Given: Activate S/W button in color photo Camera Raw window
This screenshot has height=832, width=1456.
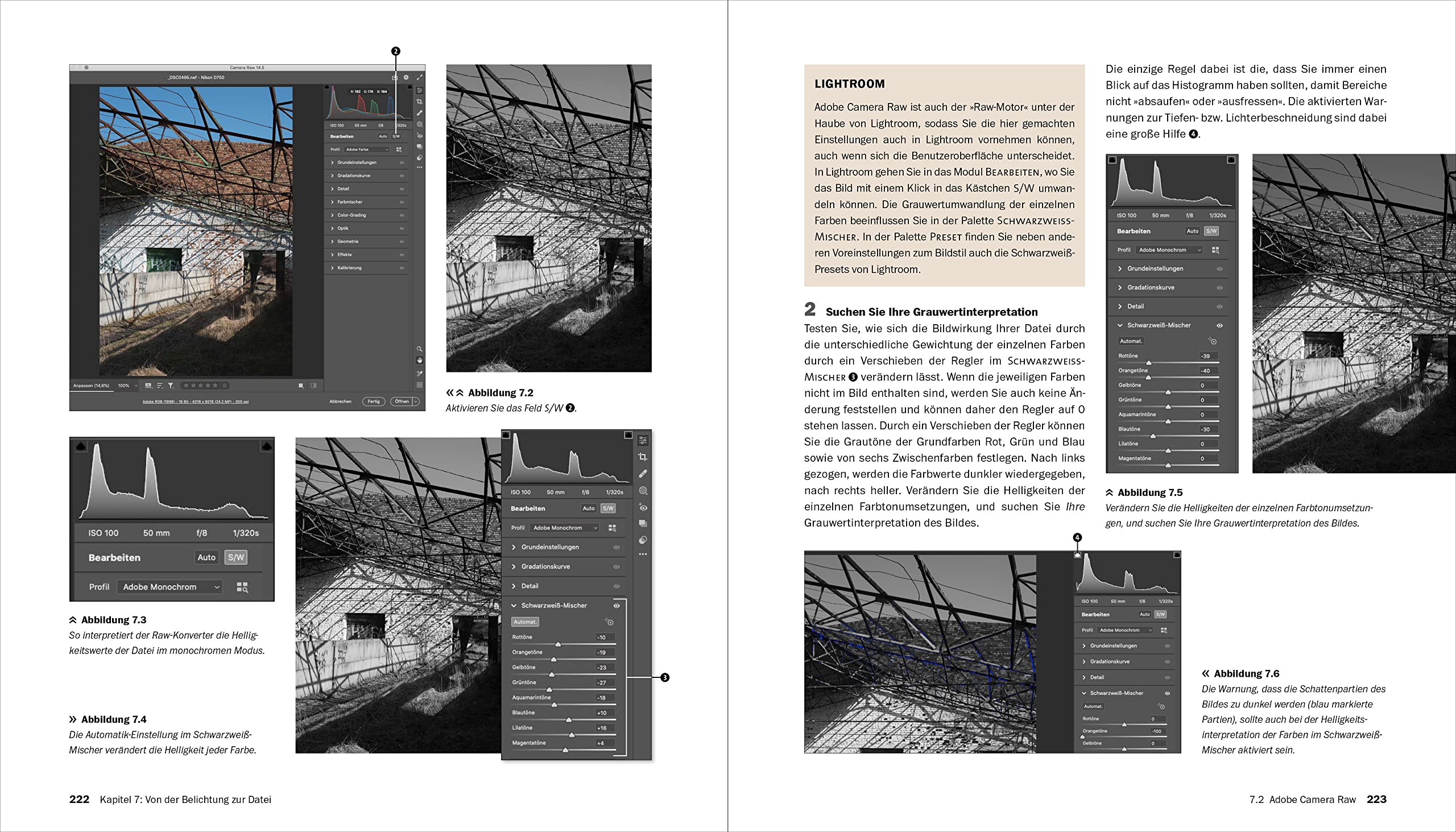Looking at the screenshot, I should point(396,136).
